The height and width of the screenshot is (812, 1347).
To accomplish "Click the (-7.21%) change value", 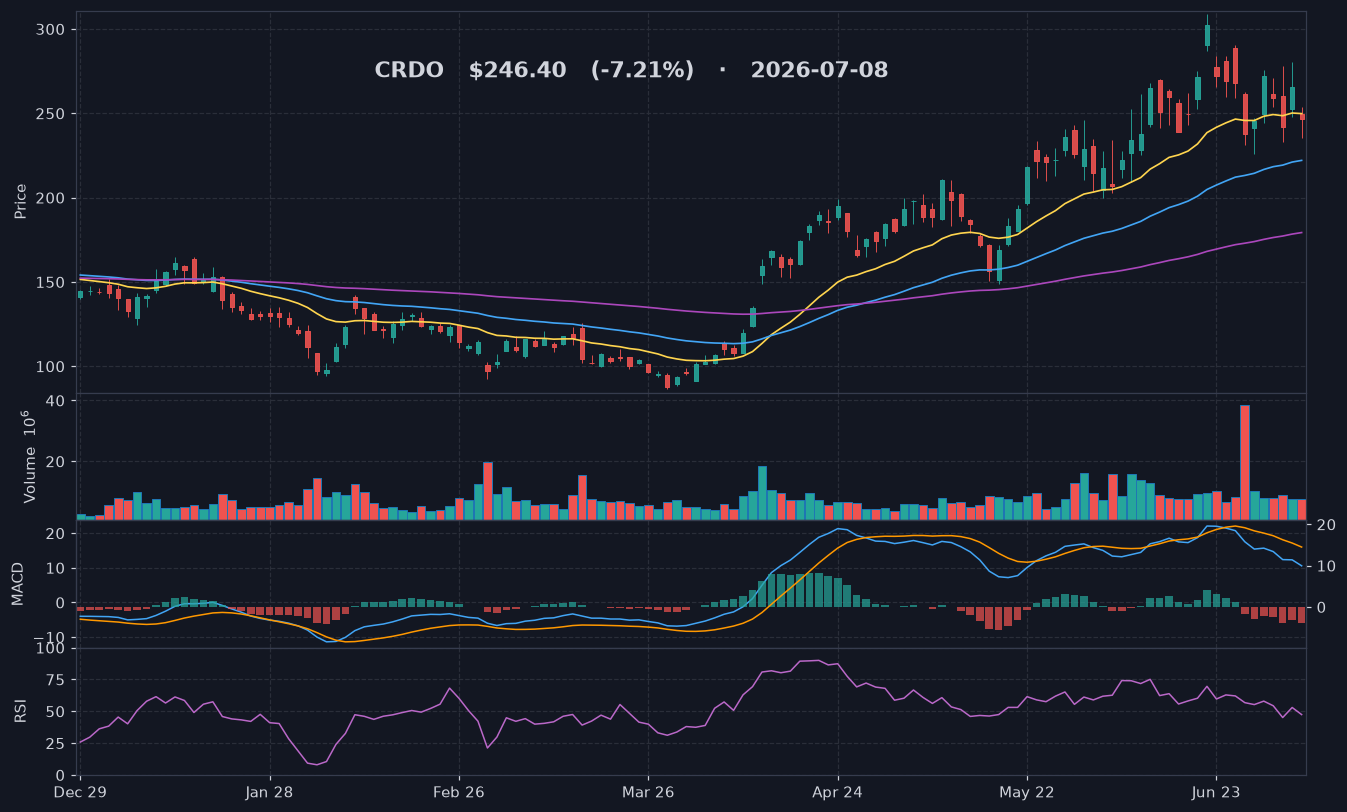I will point(642,71).
